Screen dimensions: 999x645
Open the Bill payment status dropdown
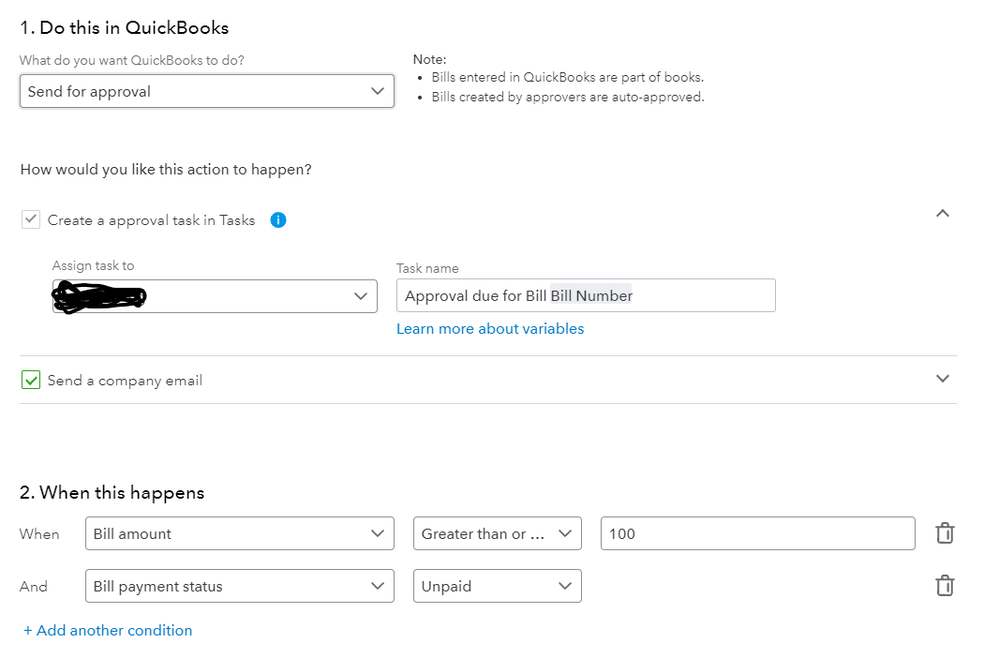[238, 586]
